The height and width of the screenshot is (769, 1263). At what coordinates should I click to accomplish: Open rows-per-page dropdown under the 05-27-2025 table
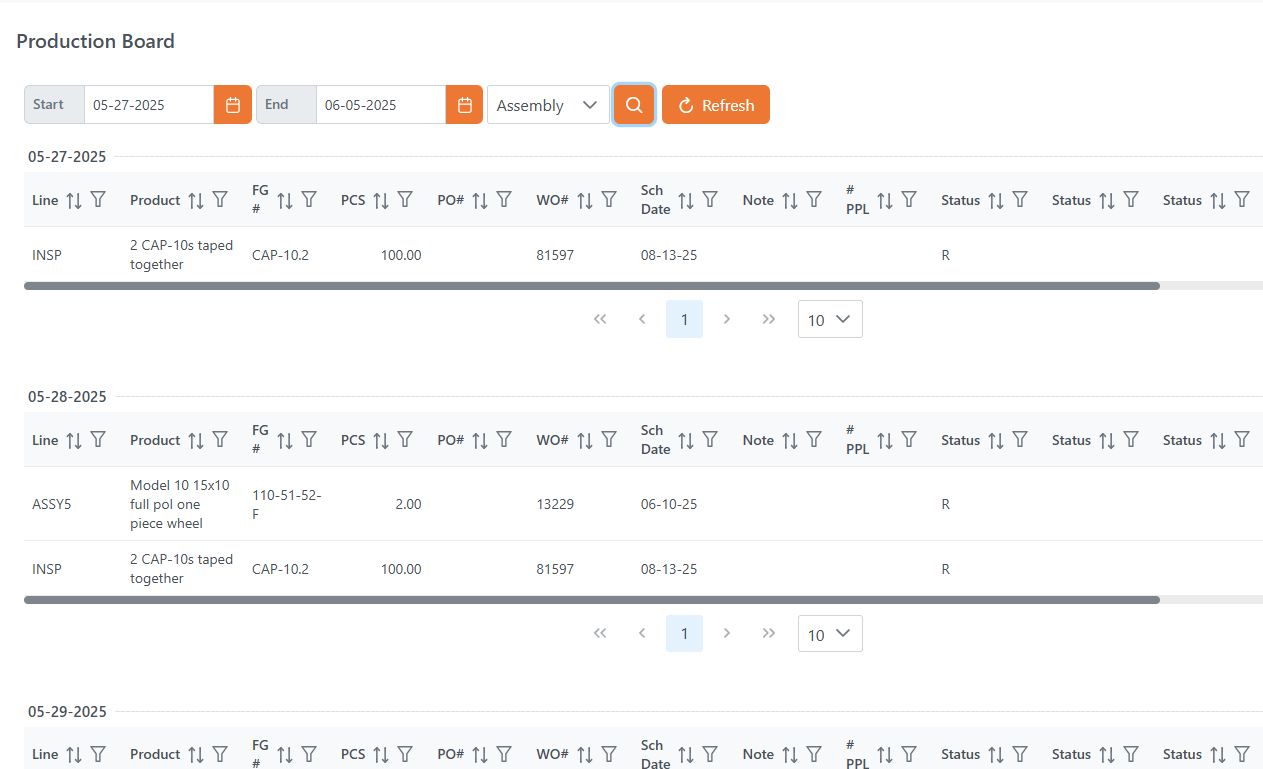[x=830, y=319]
